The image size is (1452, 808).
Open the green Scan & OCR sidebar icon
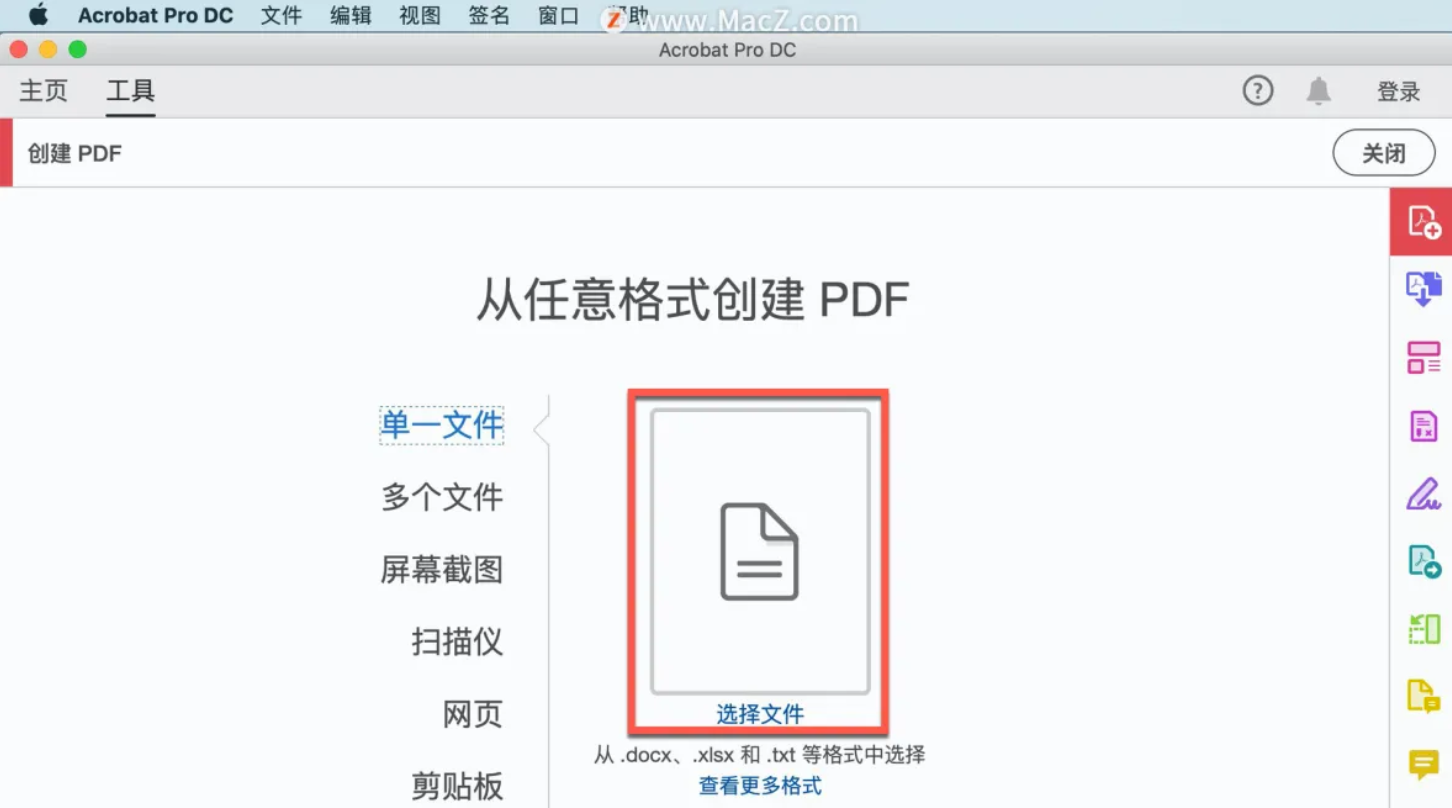pos(1423,629)
